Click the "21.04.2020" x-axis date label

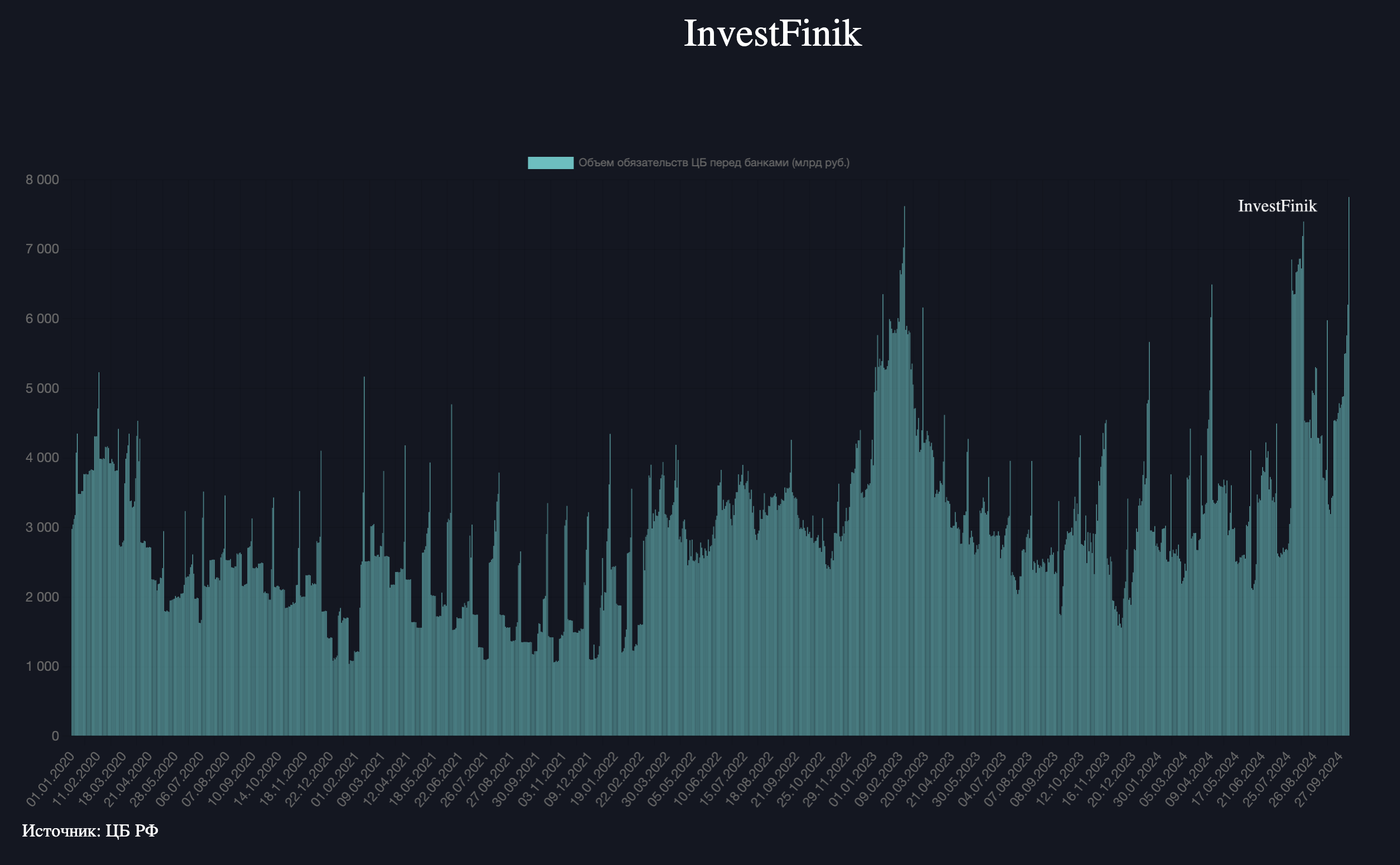(128, 779)
